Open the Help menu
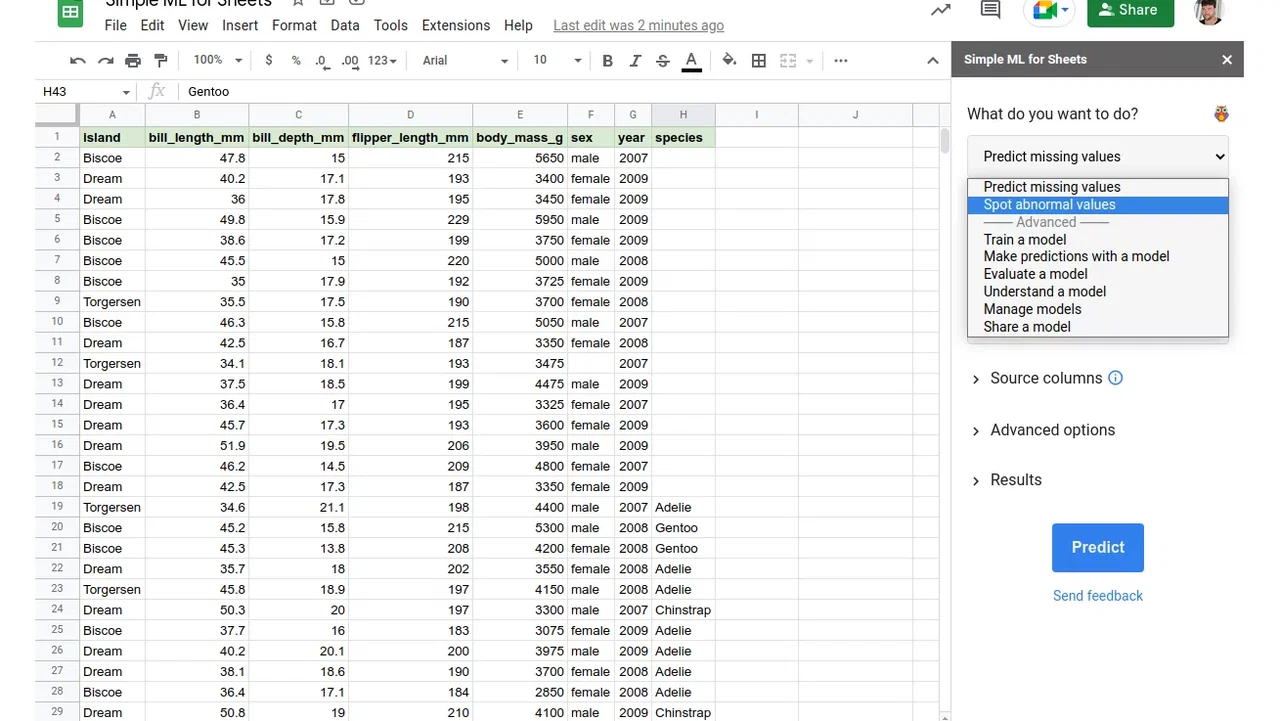This screenshot has width=1280, height=721. tap(518, 25)
